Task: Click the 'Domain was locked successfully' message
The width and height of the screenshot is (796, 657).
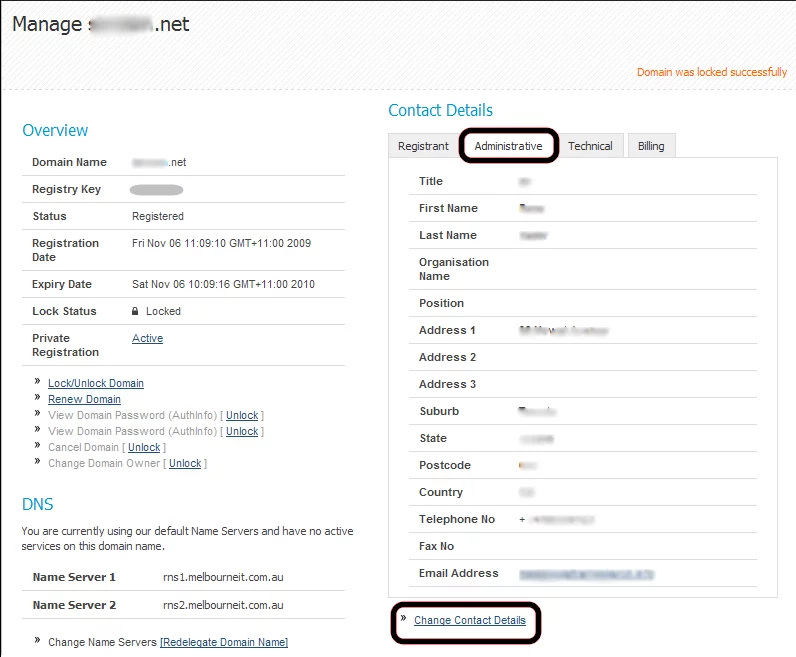Action: point(711,72)
